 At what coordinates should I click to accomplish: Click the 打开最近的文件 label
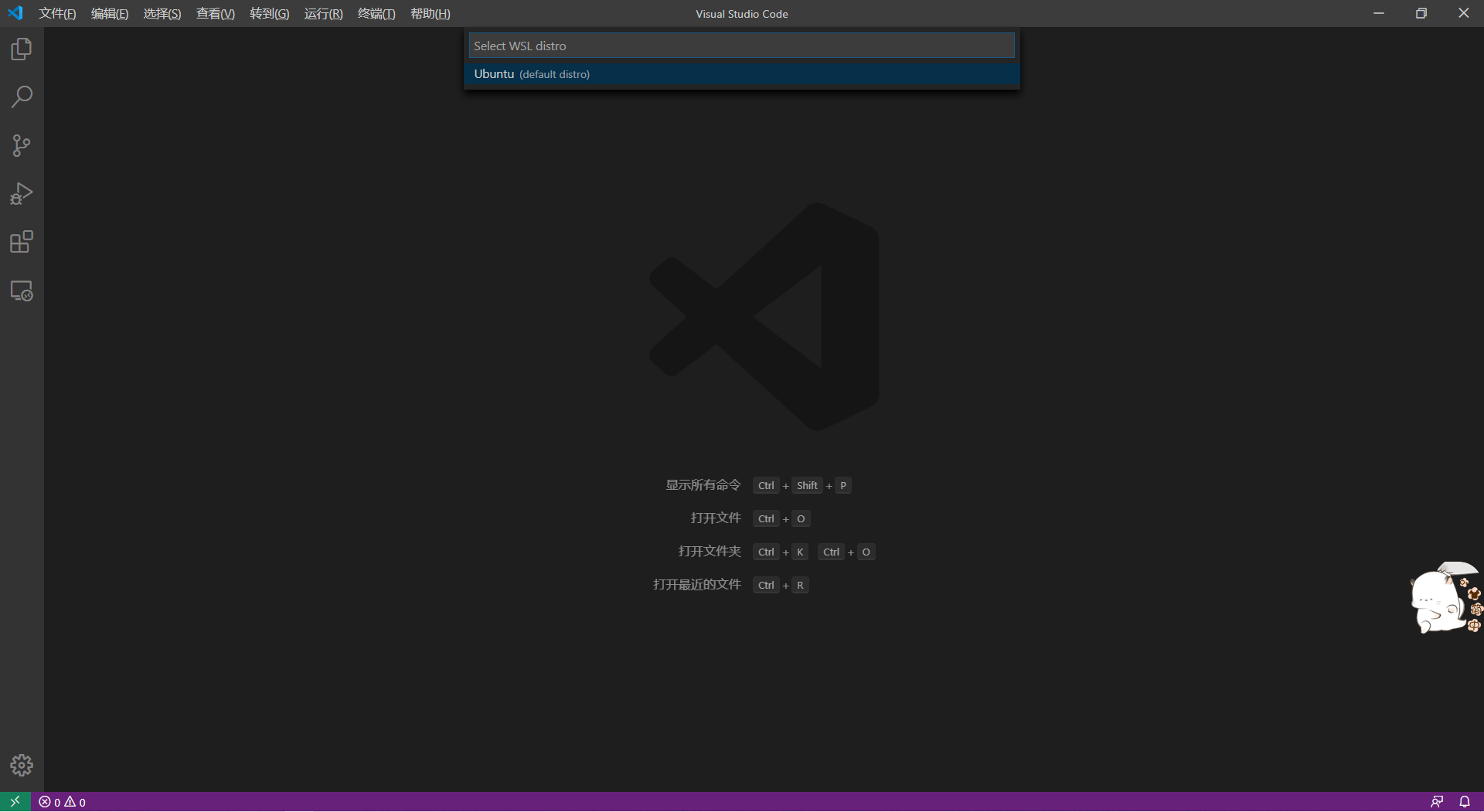click(x=697, y=585)
